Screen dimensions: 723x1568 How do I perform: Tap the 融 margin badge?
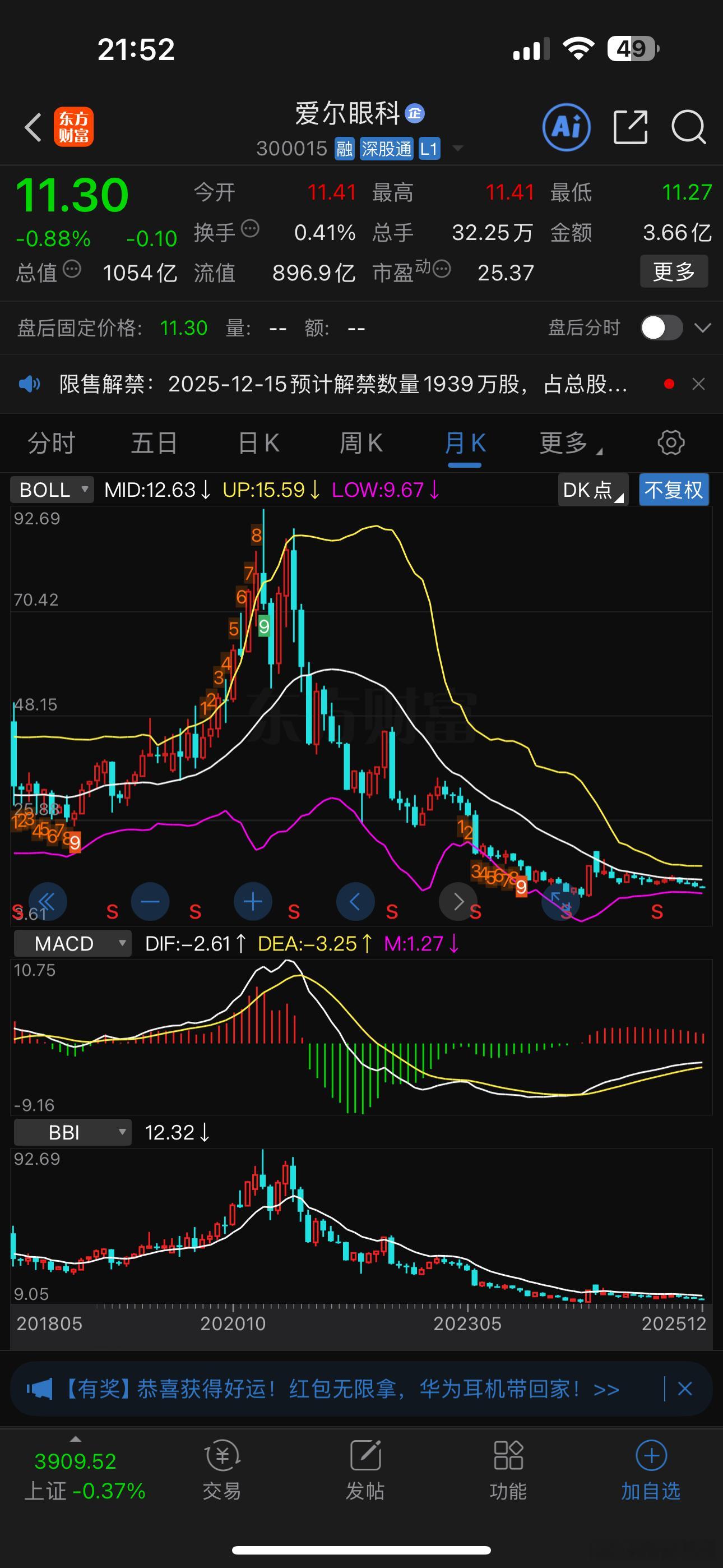click(x=345, y=149)
